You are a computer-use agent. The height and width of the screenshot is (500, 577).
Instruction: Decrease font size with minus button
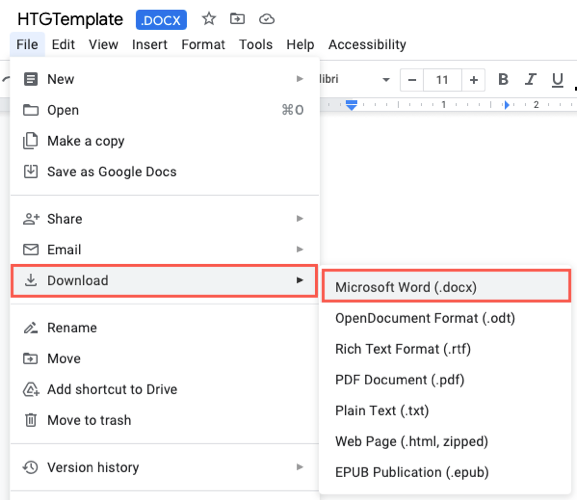412,80
